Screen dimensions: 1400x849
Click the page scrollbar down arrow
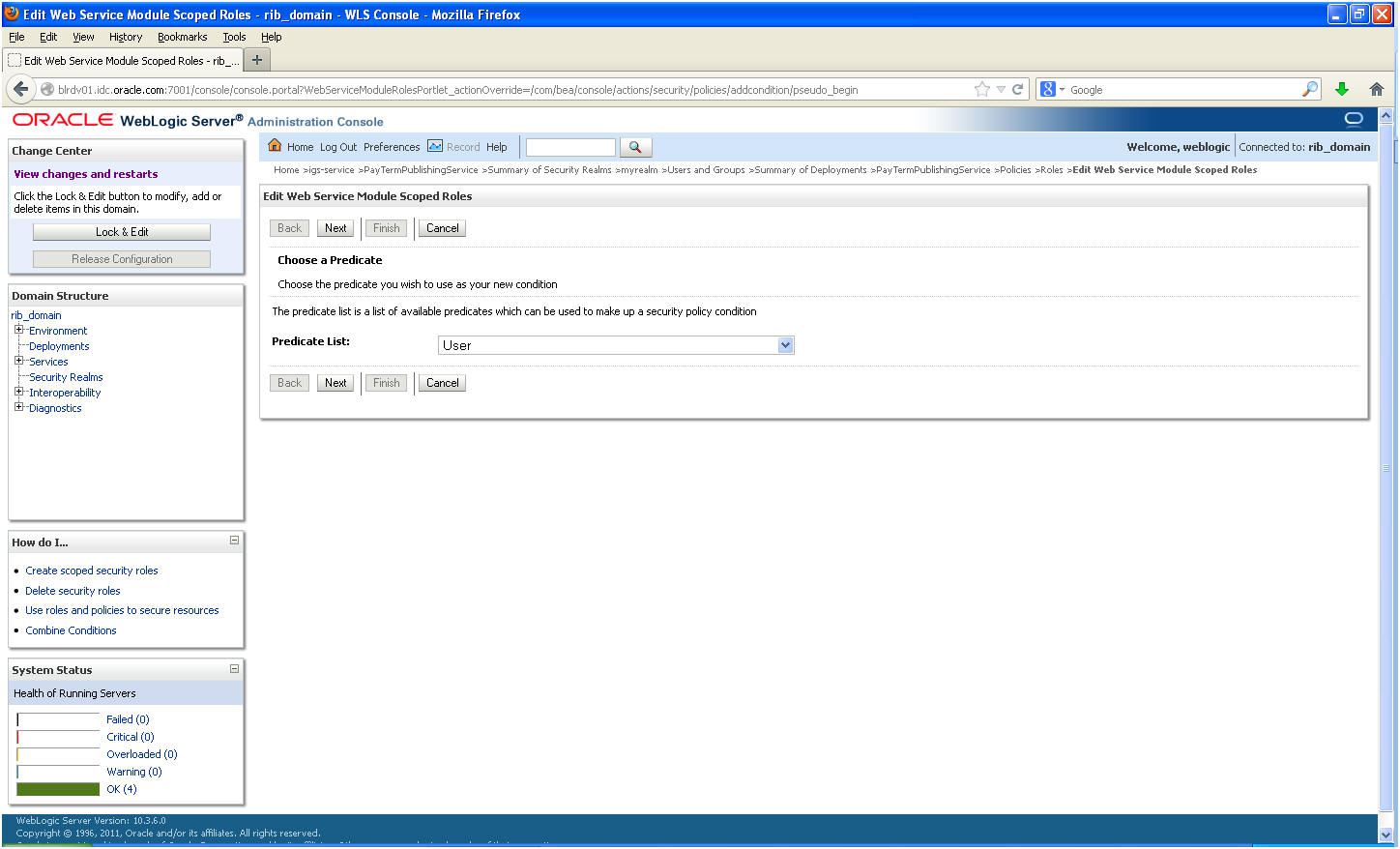pos(1385,834)
